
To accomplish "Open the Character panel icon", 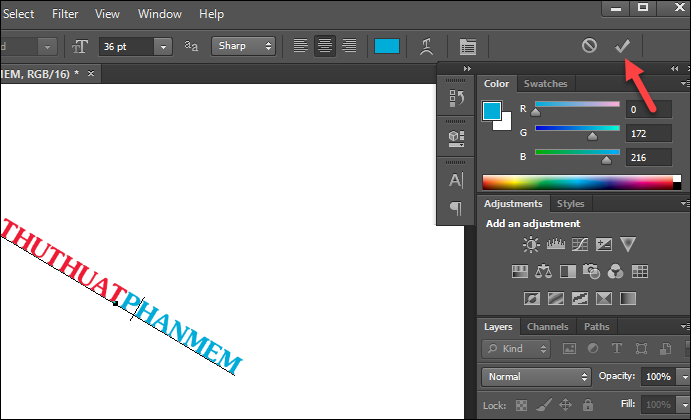I will coord(456,180).
